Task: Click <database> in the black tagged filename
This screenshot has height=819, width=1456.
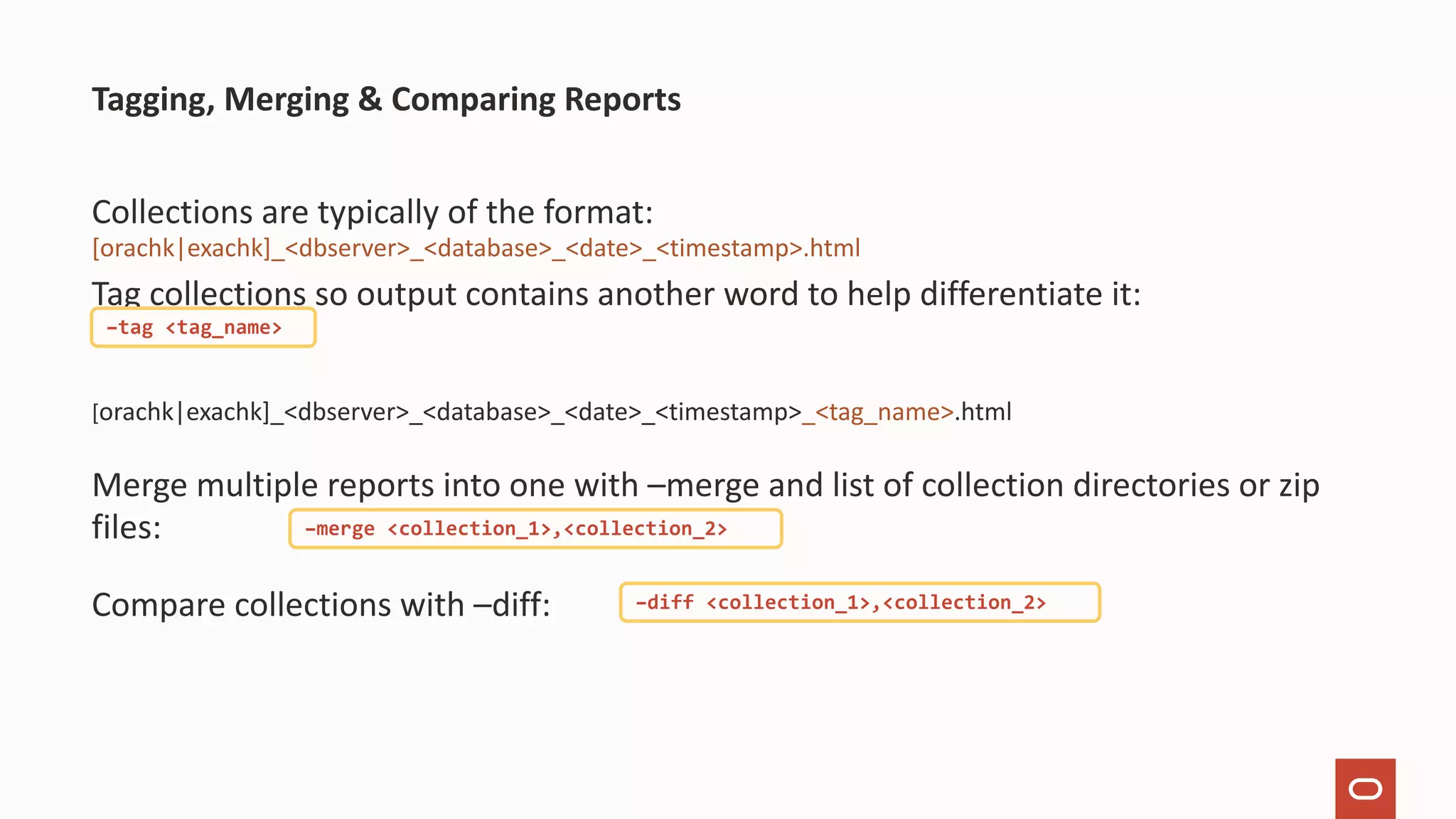Action: pos(487,412)
